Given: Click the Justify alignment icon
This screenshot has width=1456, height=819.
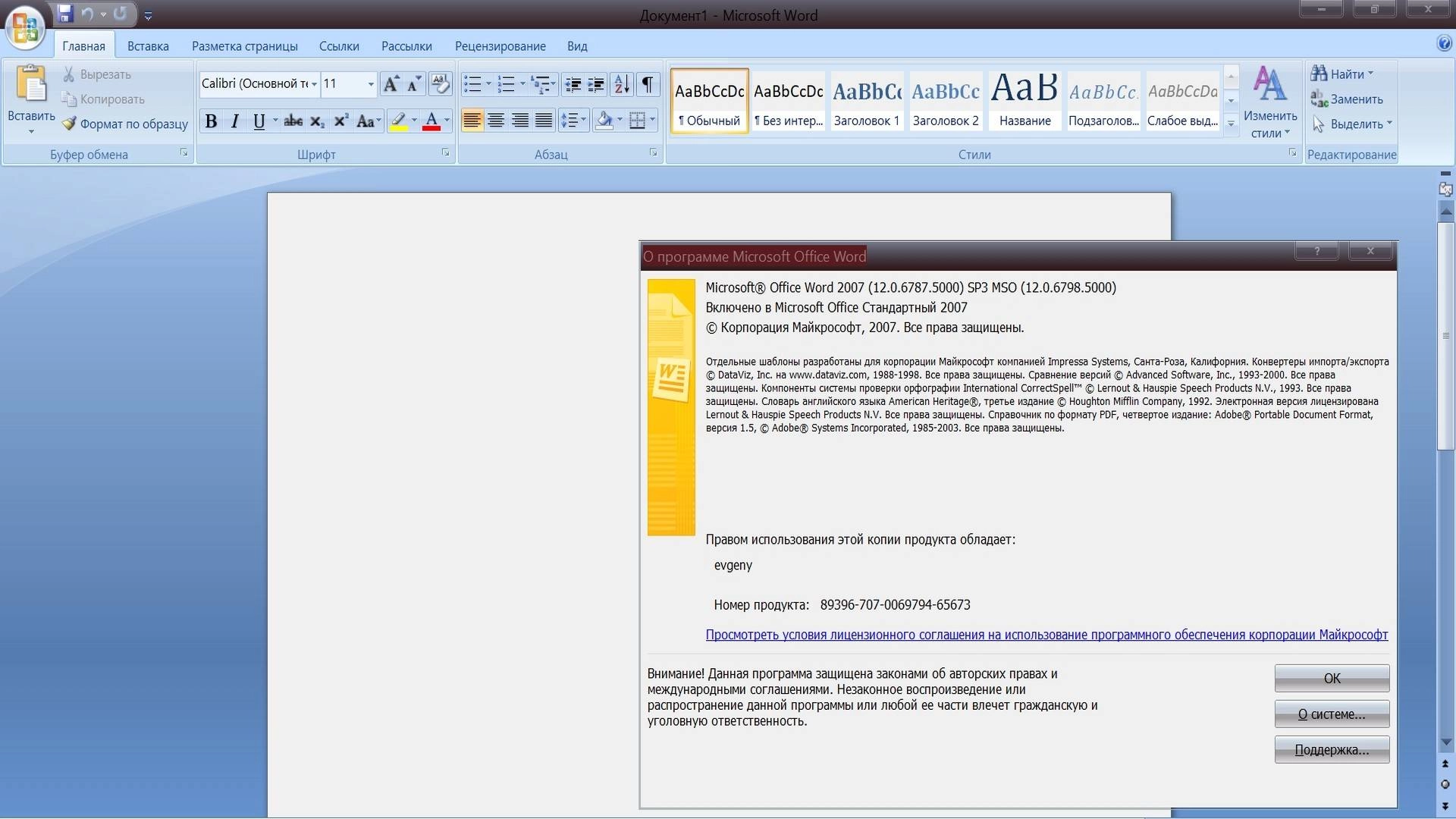Looking at the screenshot, I should click(x=544, y=121).
